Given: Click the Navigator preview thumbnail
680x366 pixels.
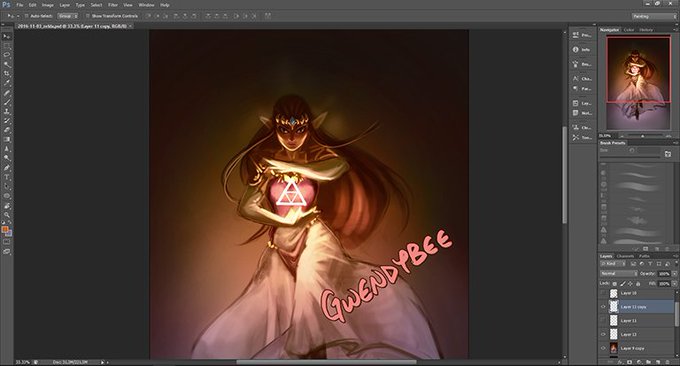Looking at the screenshot, I should 638,83.
